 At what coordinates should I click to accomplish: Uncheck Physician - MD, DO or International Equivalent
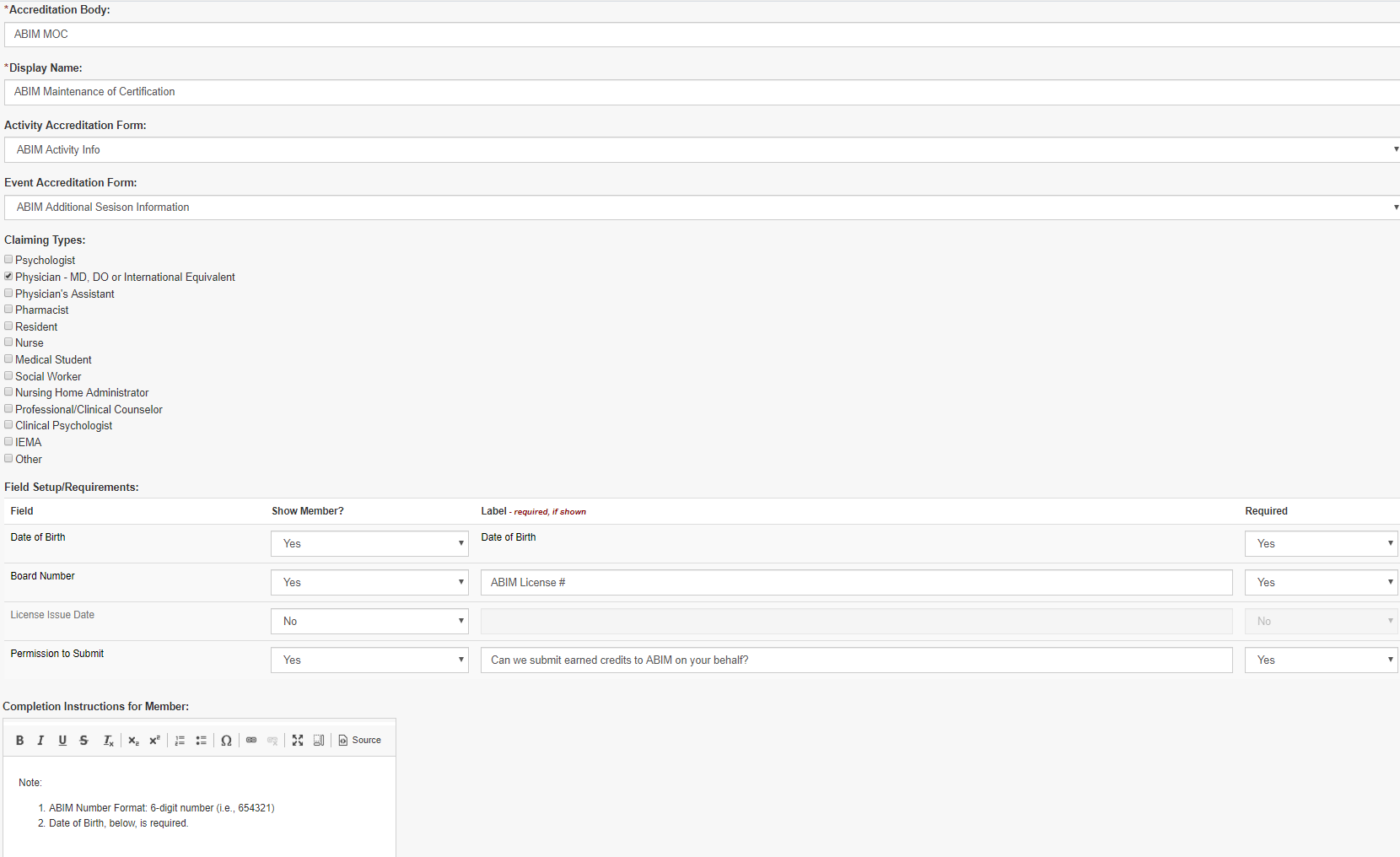coord(8,277)
